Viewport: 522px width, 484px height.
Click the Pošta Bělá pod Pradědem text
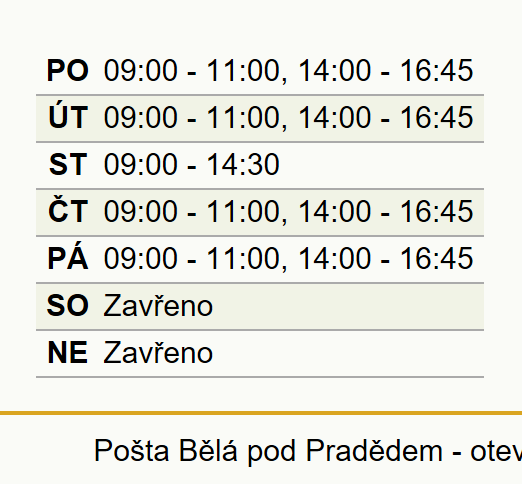click(268, 451)
